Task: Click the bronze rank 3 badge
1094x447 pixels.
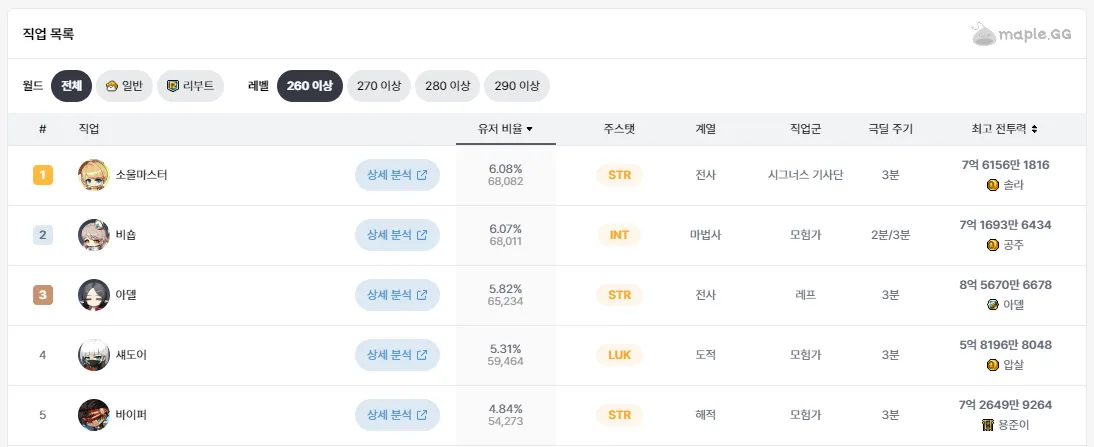Action: click(x=42, y=295)
